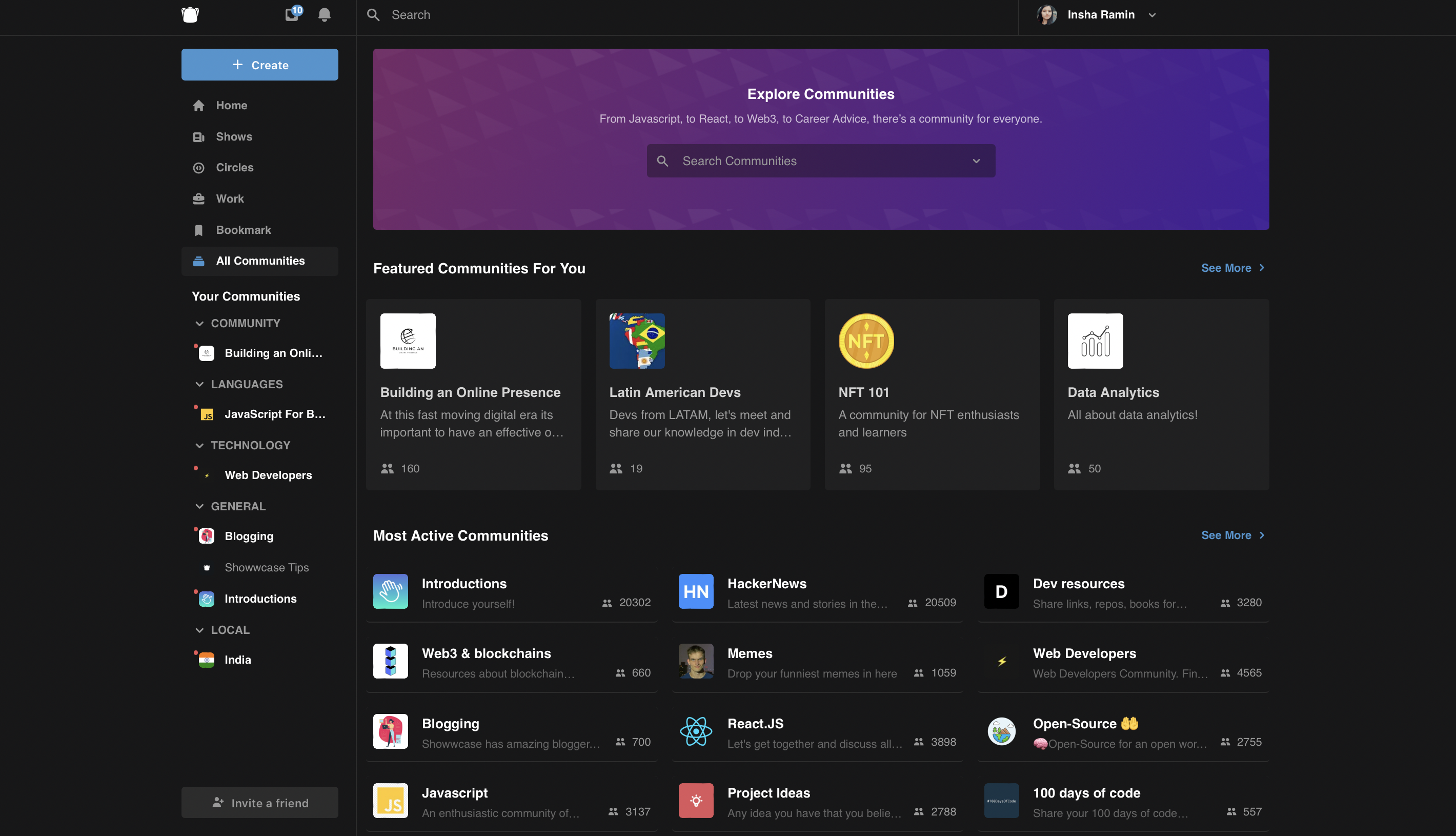Collapse the LANGUAGES section chevron

pos(199,384)
